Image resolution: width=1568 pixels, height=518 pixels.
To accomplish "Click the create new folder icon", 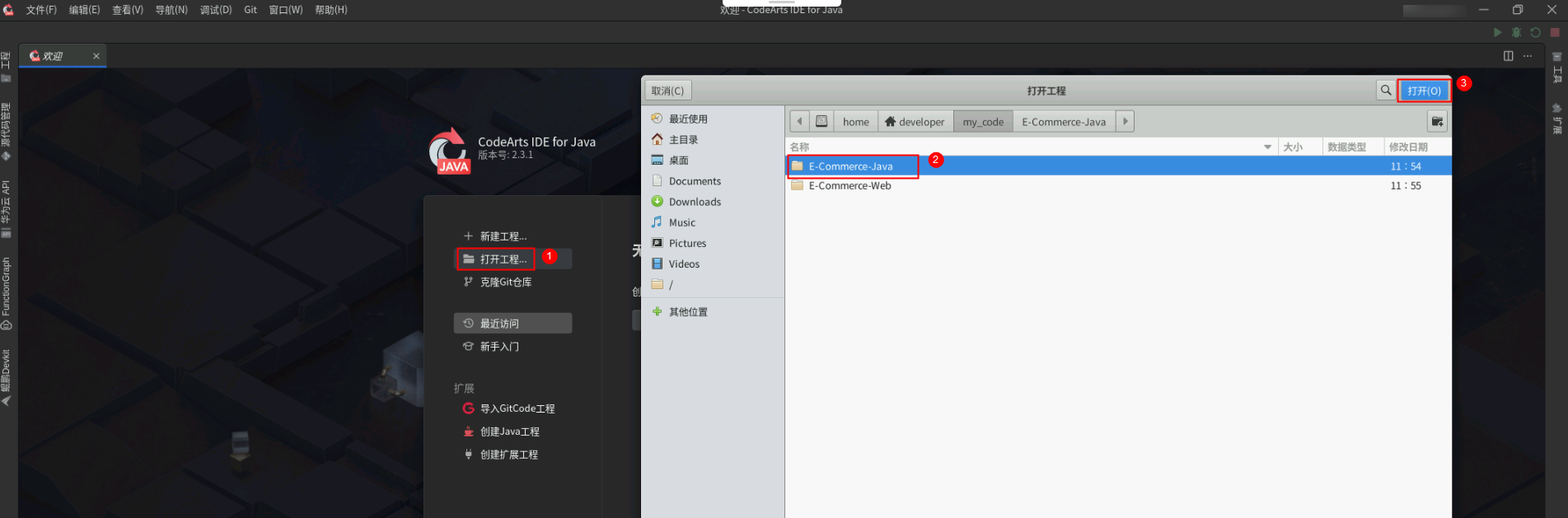I will [x=1437, y=122].
